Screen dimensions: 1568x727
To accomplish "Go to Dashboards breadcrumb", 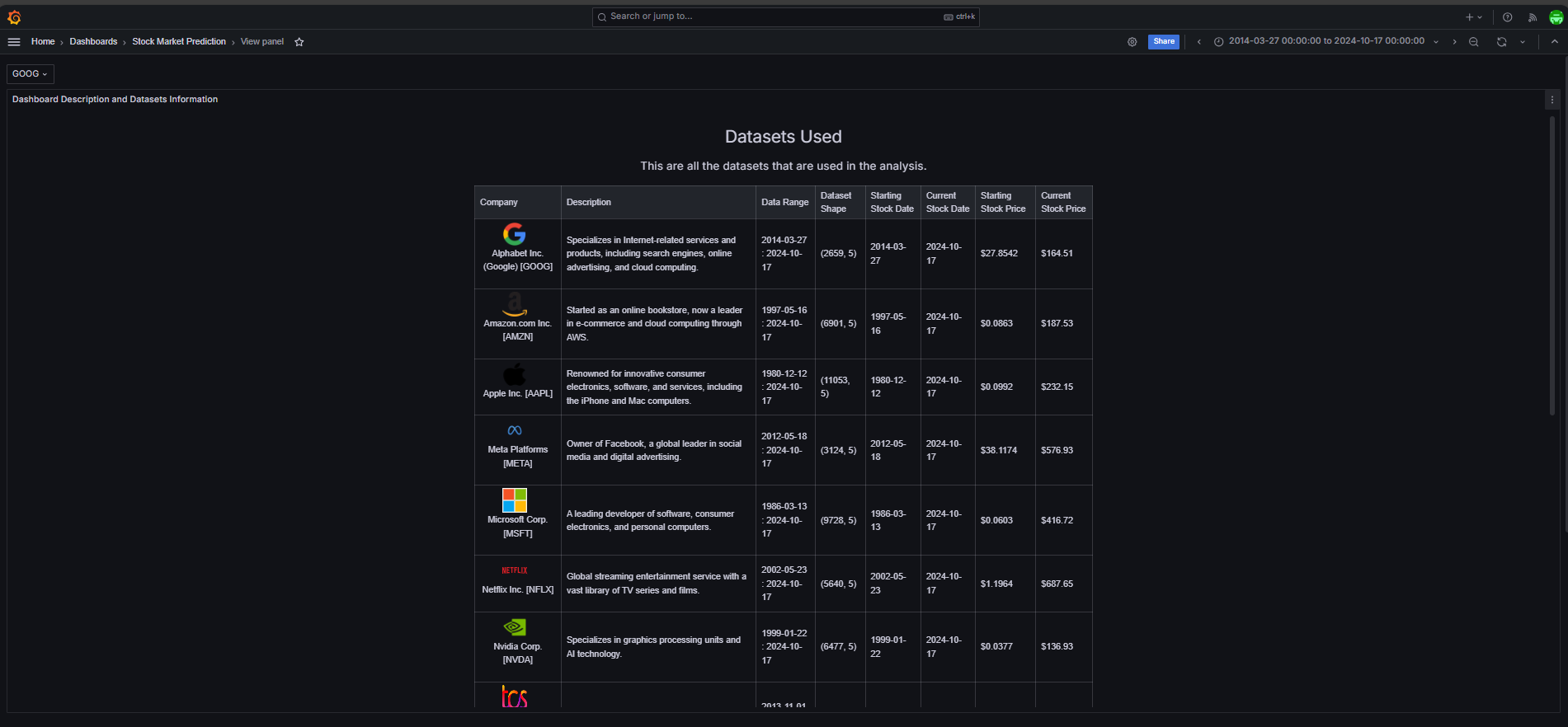I will coord(93,42).
